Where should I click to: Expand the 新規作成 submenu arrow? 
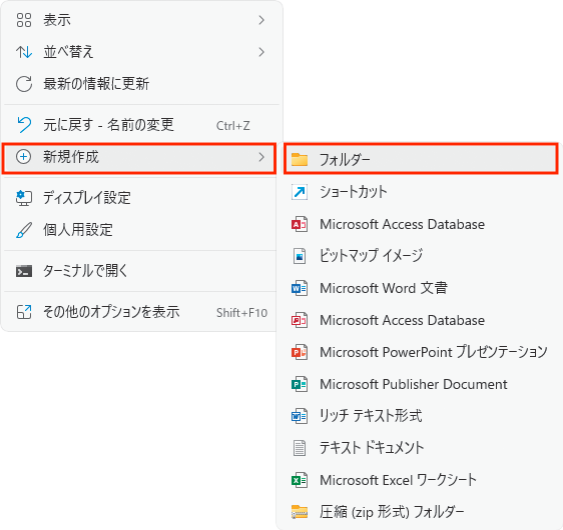coord(261,157)
